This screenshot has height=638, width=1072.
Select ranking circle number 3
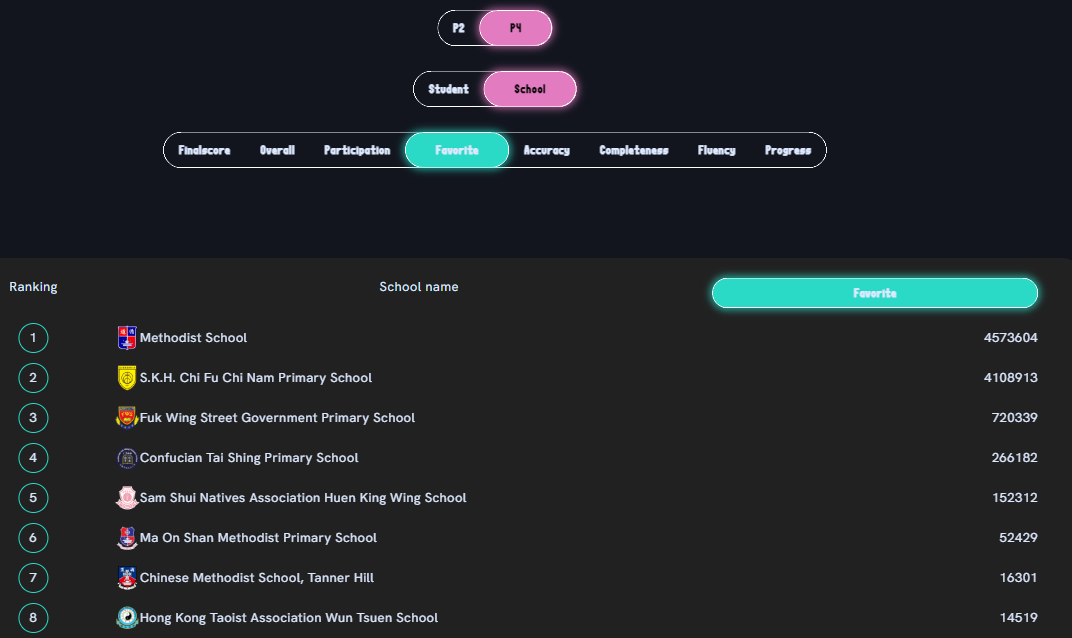33,418
